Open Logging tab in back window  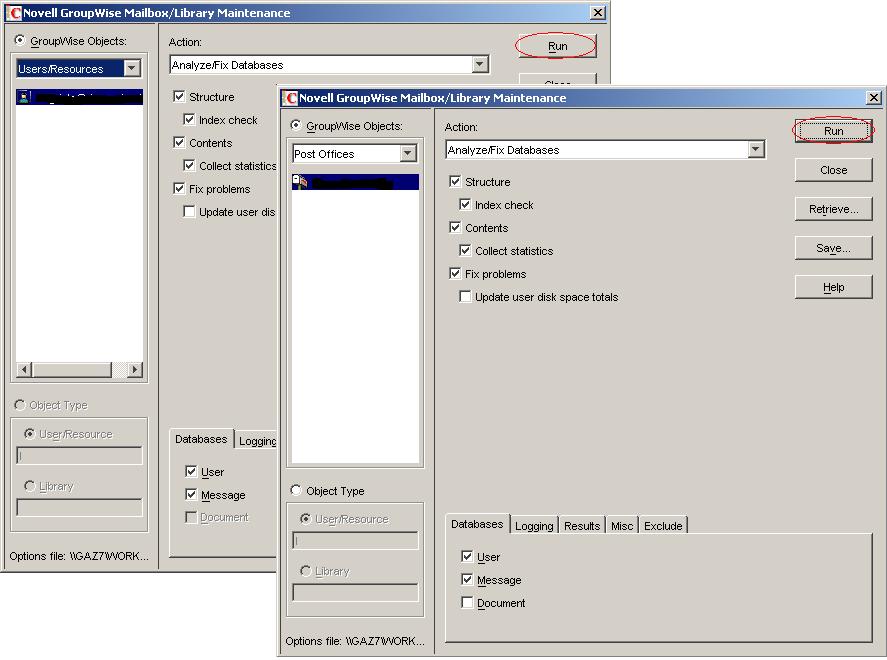pyautogui.click(x=256, y=441)
